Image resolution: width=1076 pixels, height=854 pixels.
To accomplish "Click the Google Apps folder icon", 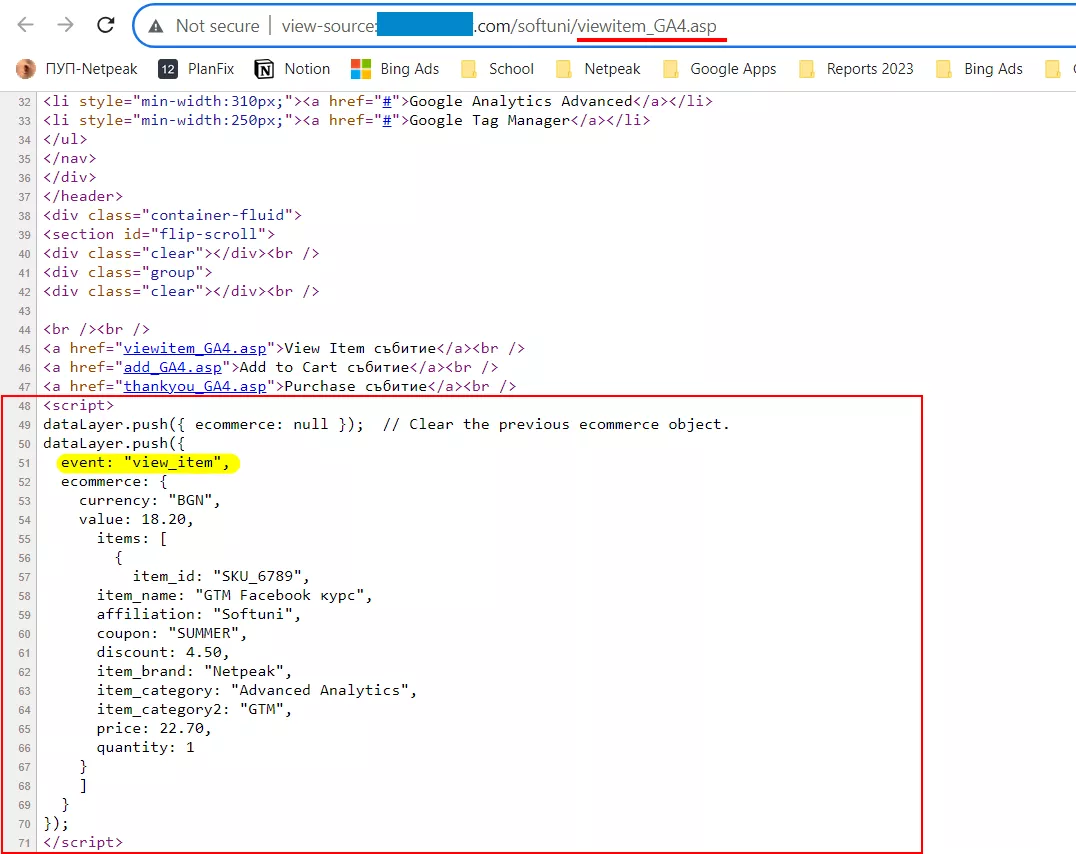I will click(670, 69).
